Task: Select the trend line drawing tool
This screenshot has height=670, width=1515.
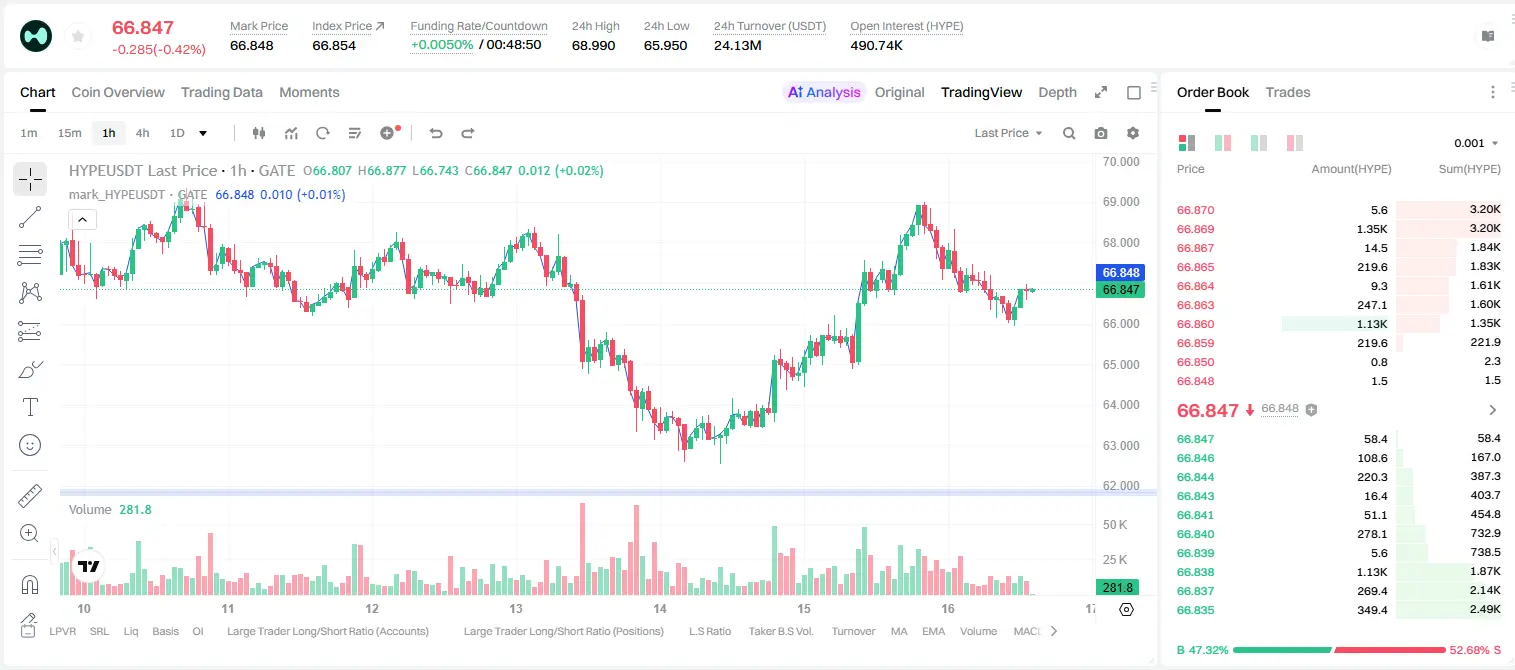Action: click(30, 217)
